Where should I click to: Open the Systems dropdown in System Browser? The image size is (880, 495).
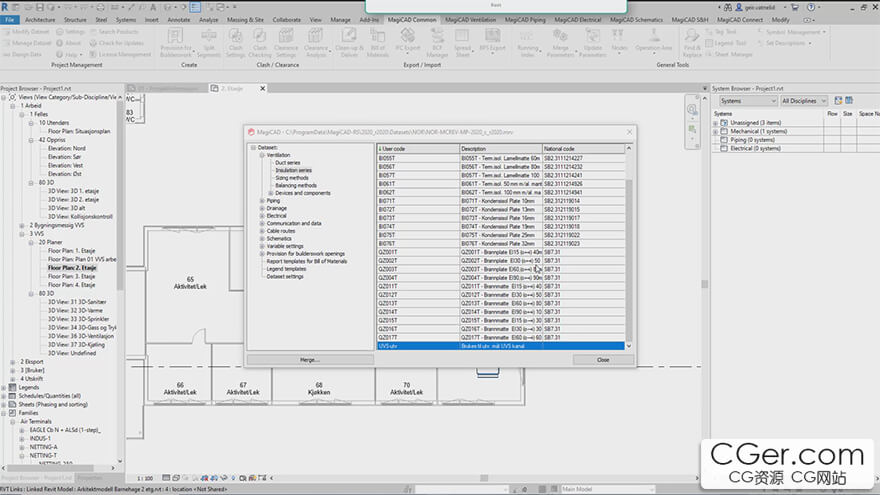tap(748, 101)
